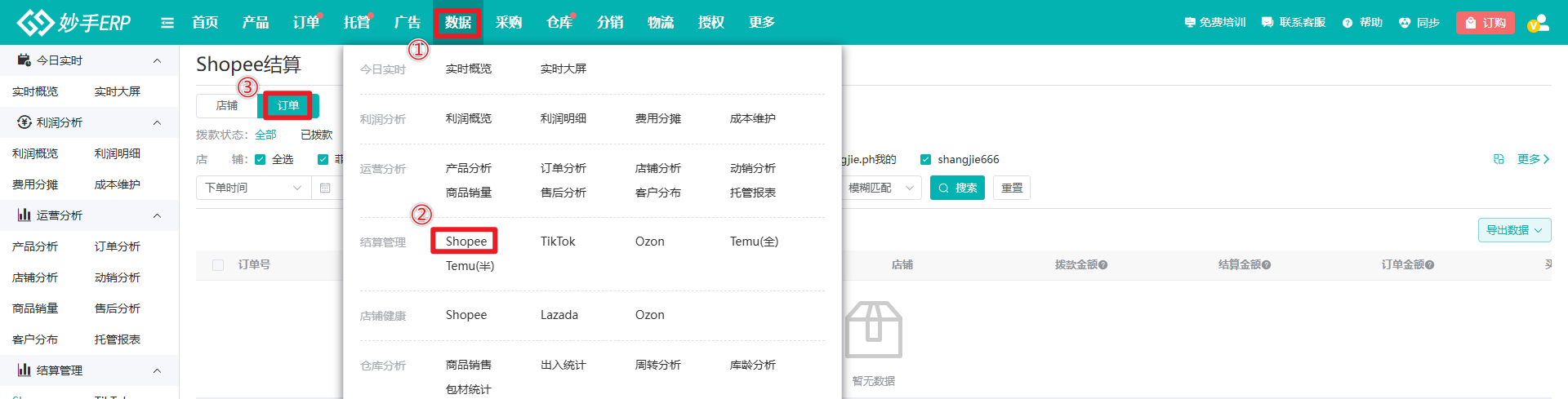
Task: Open the 下单时间 dropdown
Action: (254, 188)
